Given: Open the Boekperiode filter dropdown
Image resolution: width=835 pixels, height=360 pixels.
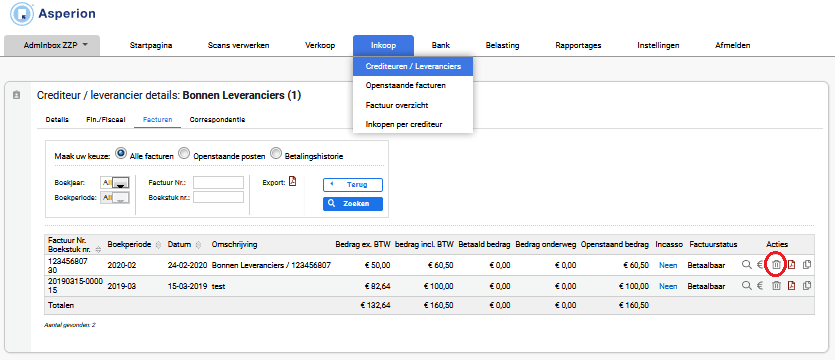Looking at the screenshot, I should pos(114,198).
